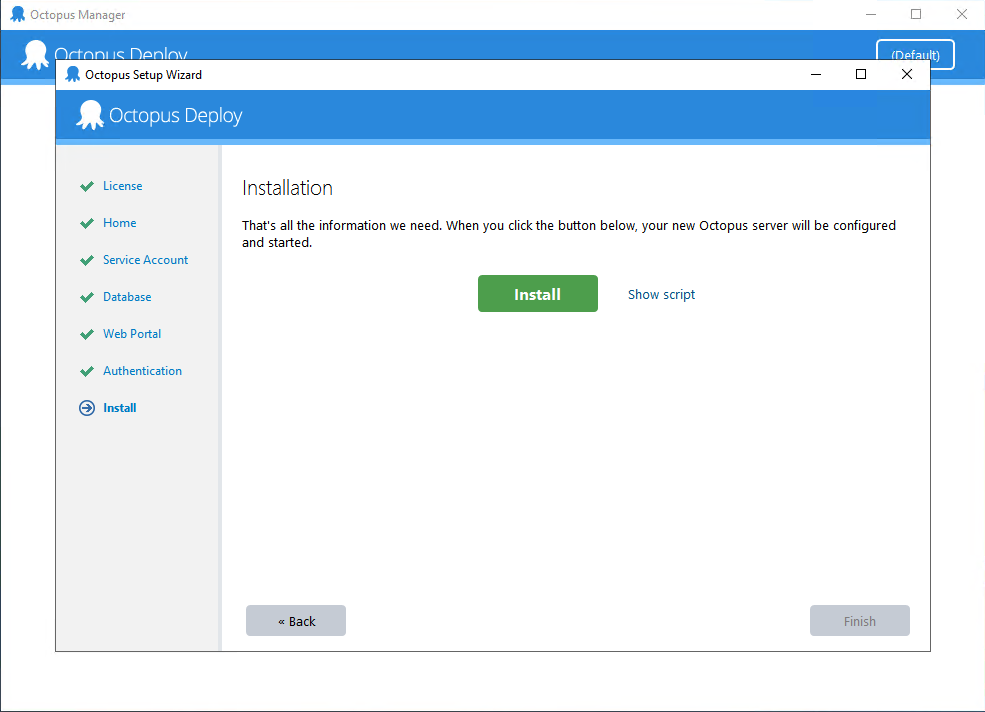This screenshot has height=712, width=985.
Task: Click the checkmark icon beside License
Action: point(87,187)
